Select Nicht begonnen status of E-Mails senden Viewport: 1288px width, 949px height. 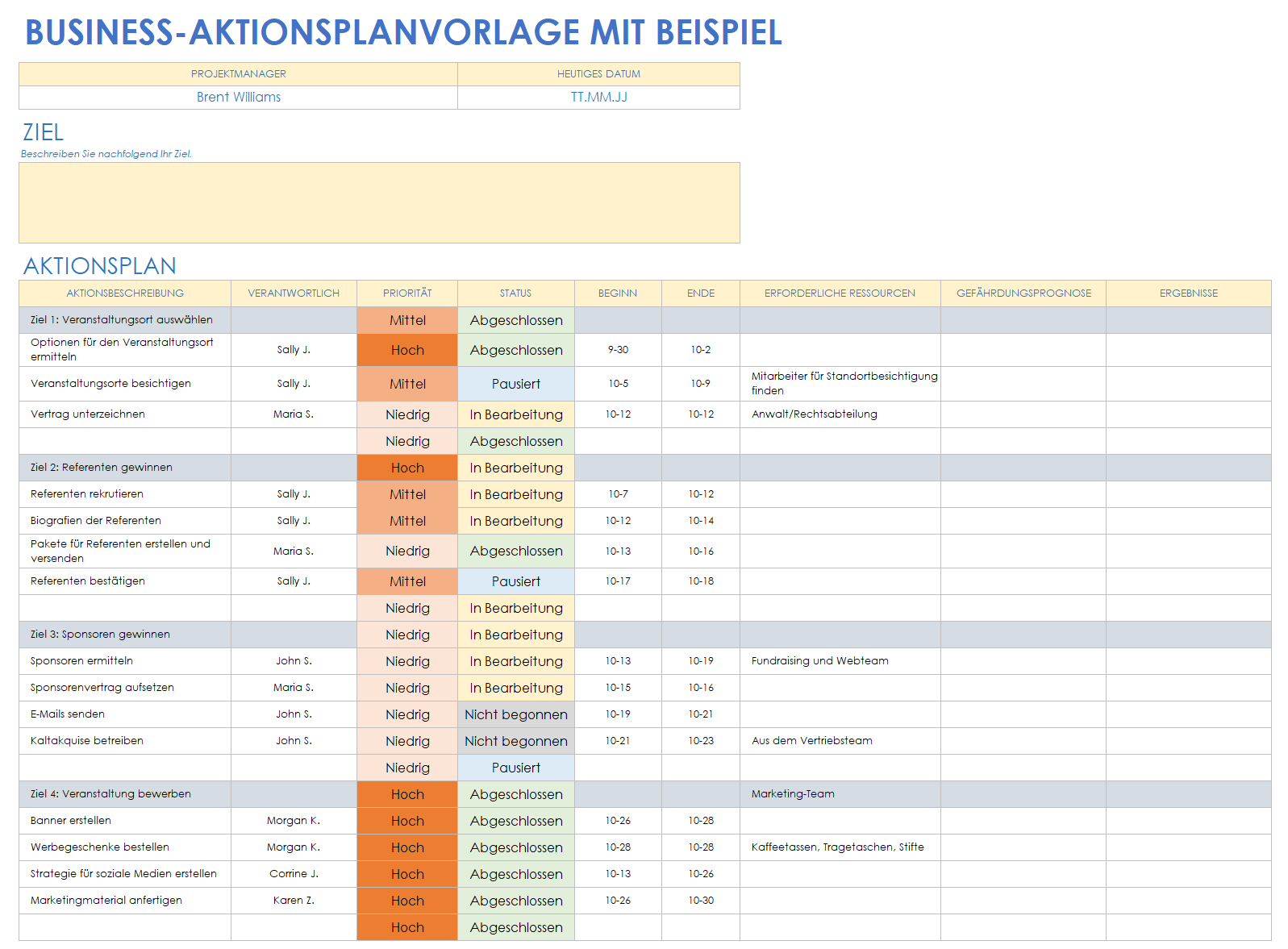(516, 714)
